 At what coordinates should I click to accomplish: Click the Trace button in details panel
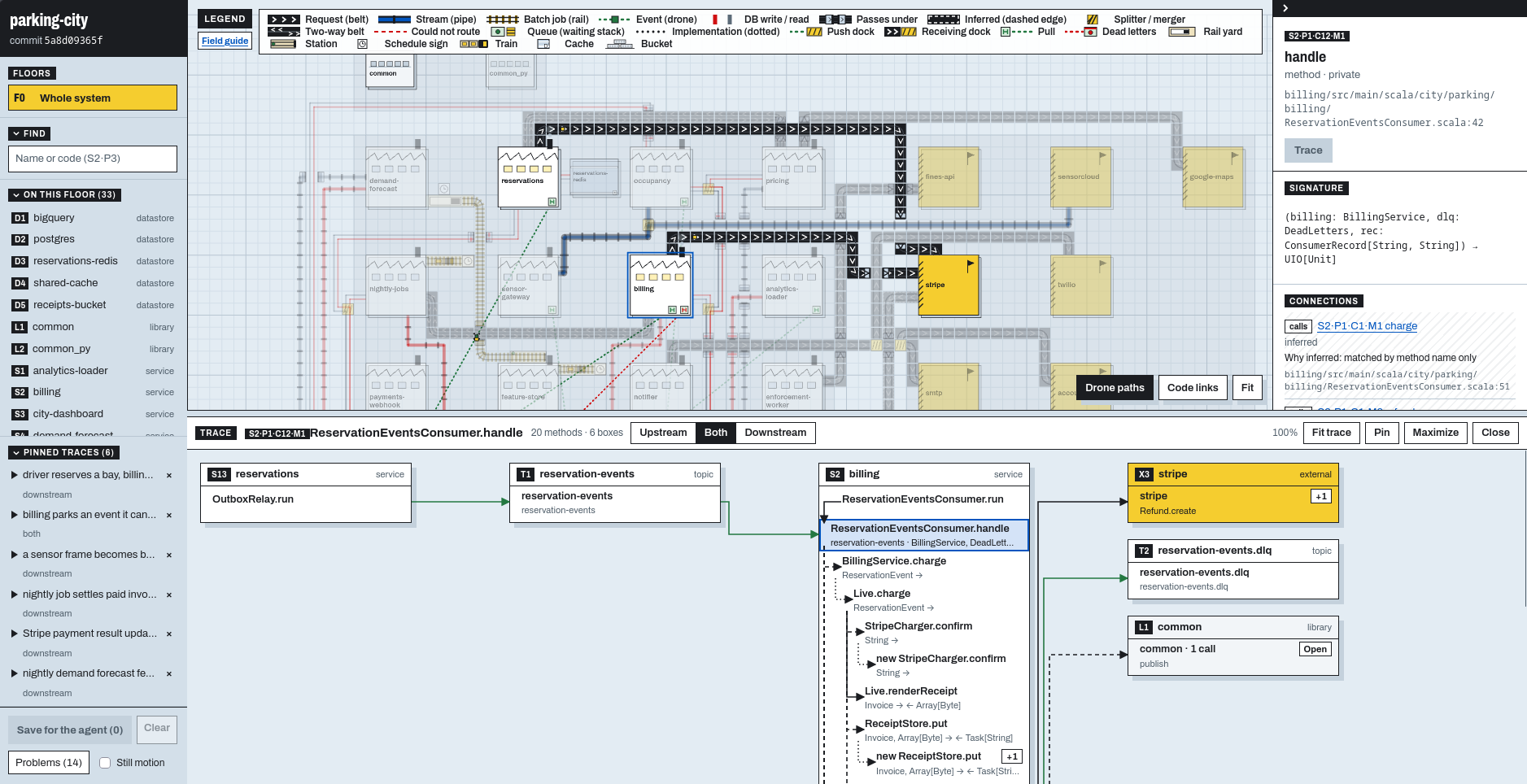coord(1308,150)
